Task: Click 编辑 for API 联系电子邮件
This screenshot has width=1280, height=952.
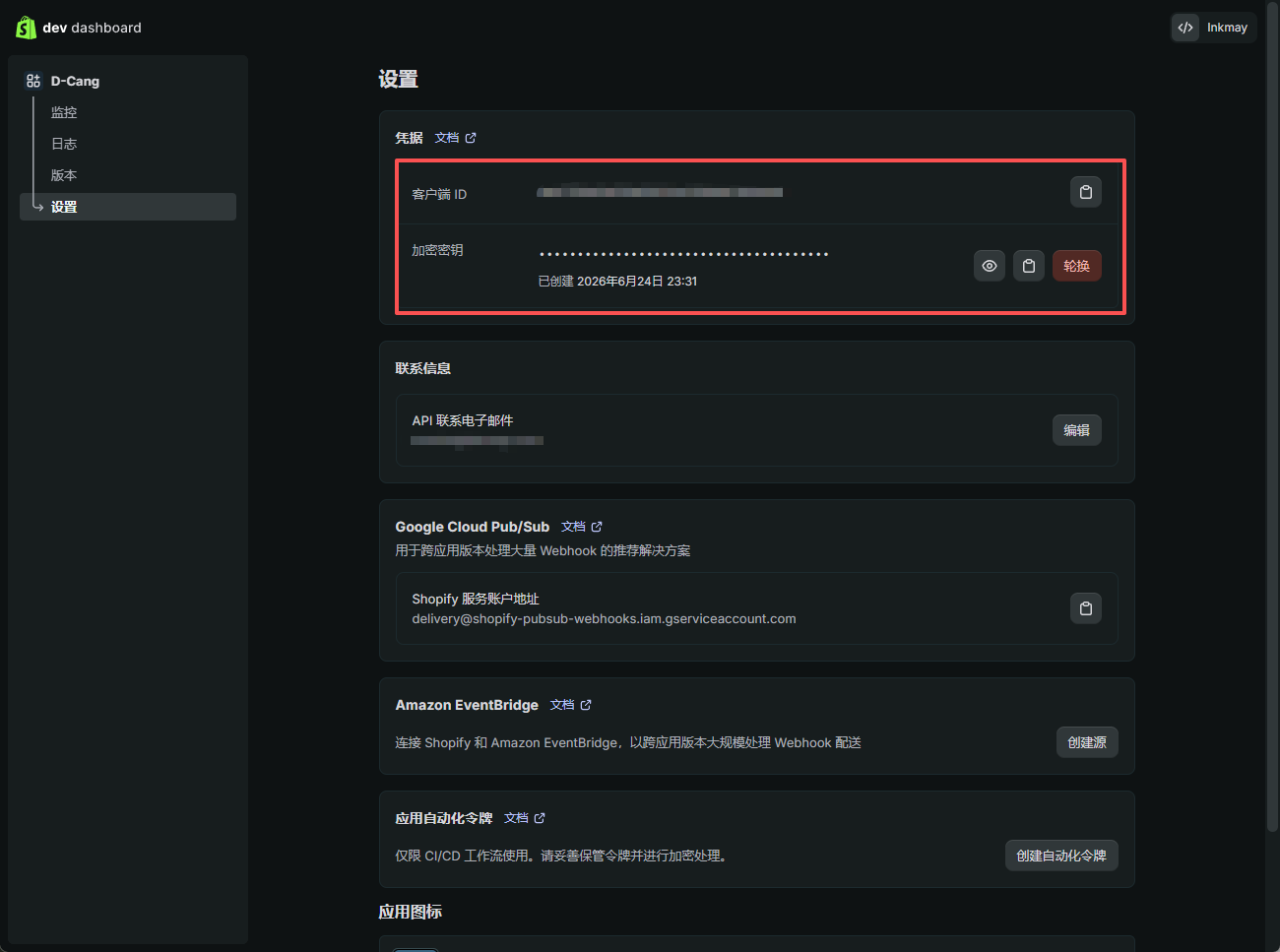Action: click(x=1077, y=430)
